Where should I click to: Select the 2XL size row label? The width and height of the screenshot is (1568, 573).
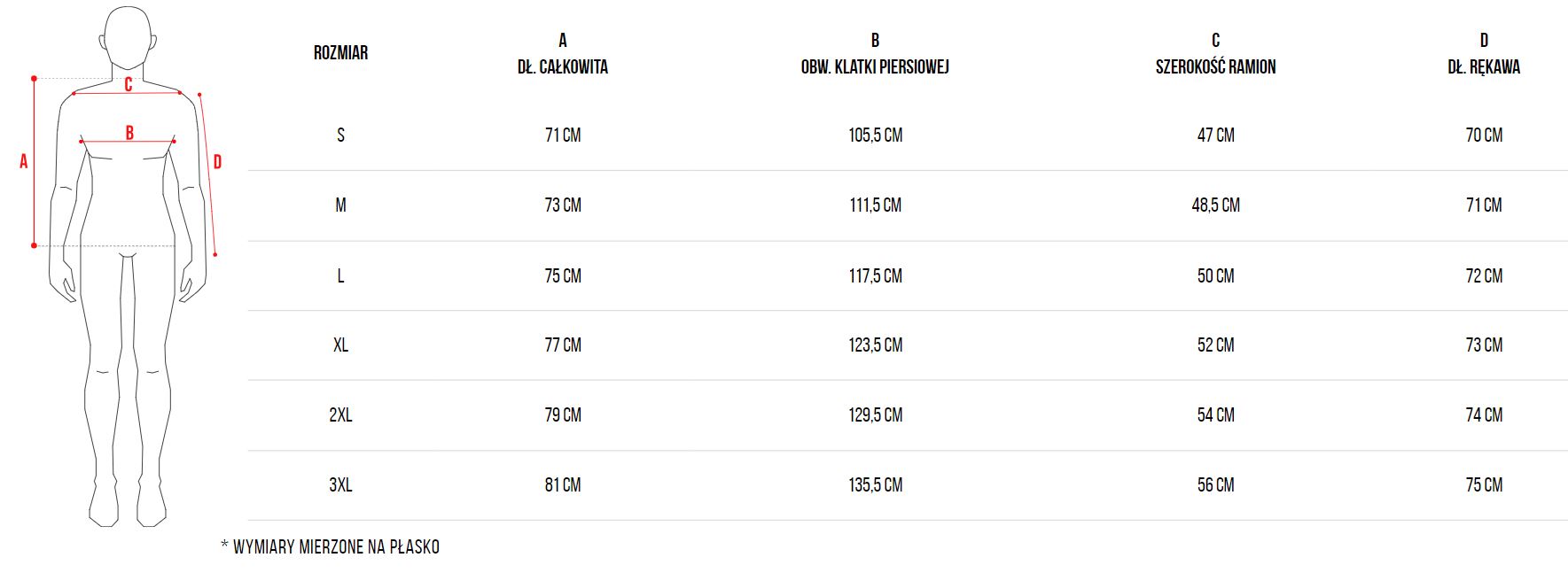(x=340, y=415)
